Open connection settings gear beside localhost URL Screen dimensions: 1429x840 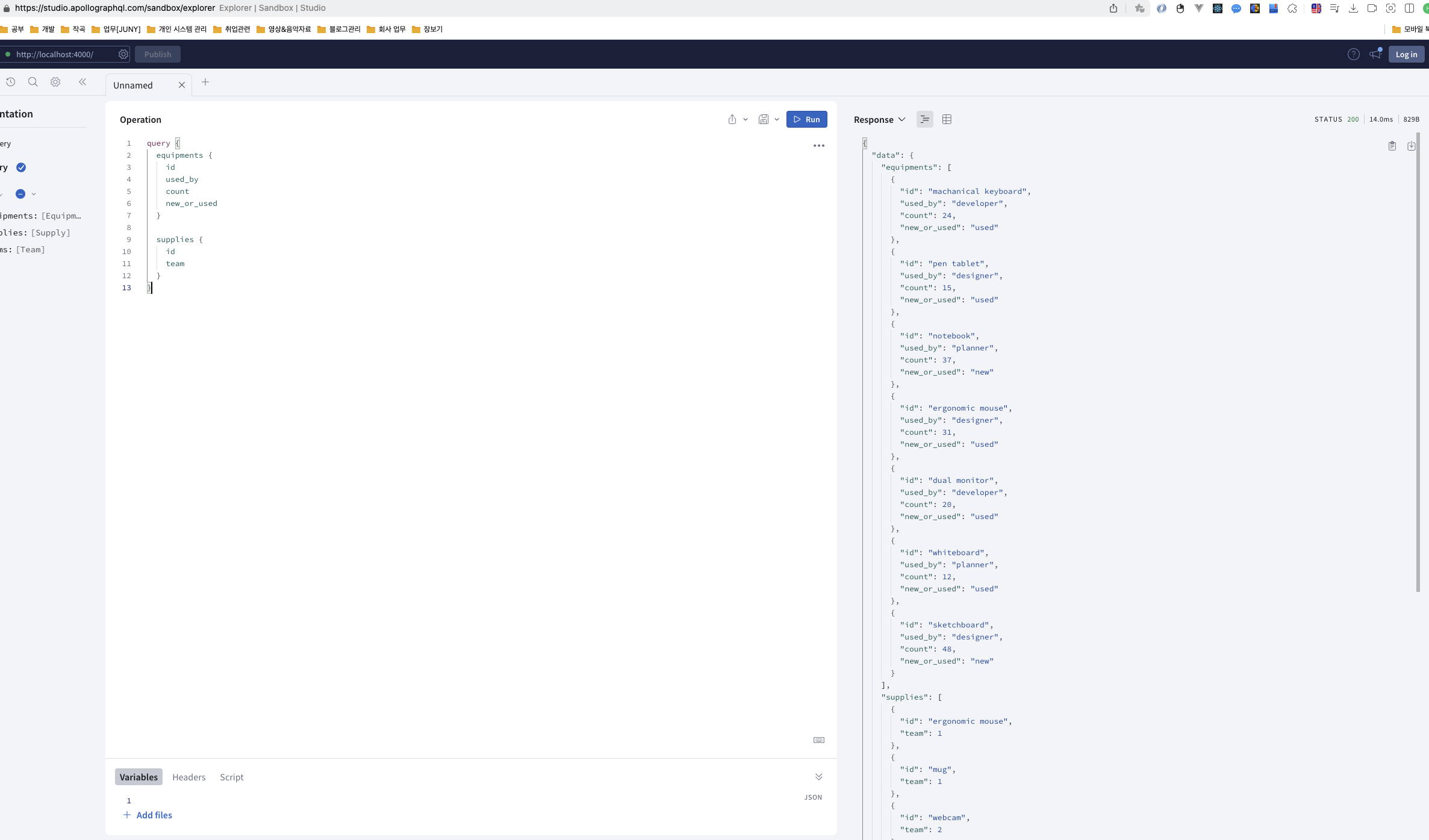tap(123, 54)
